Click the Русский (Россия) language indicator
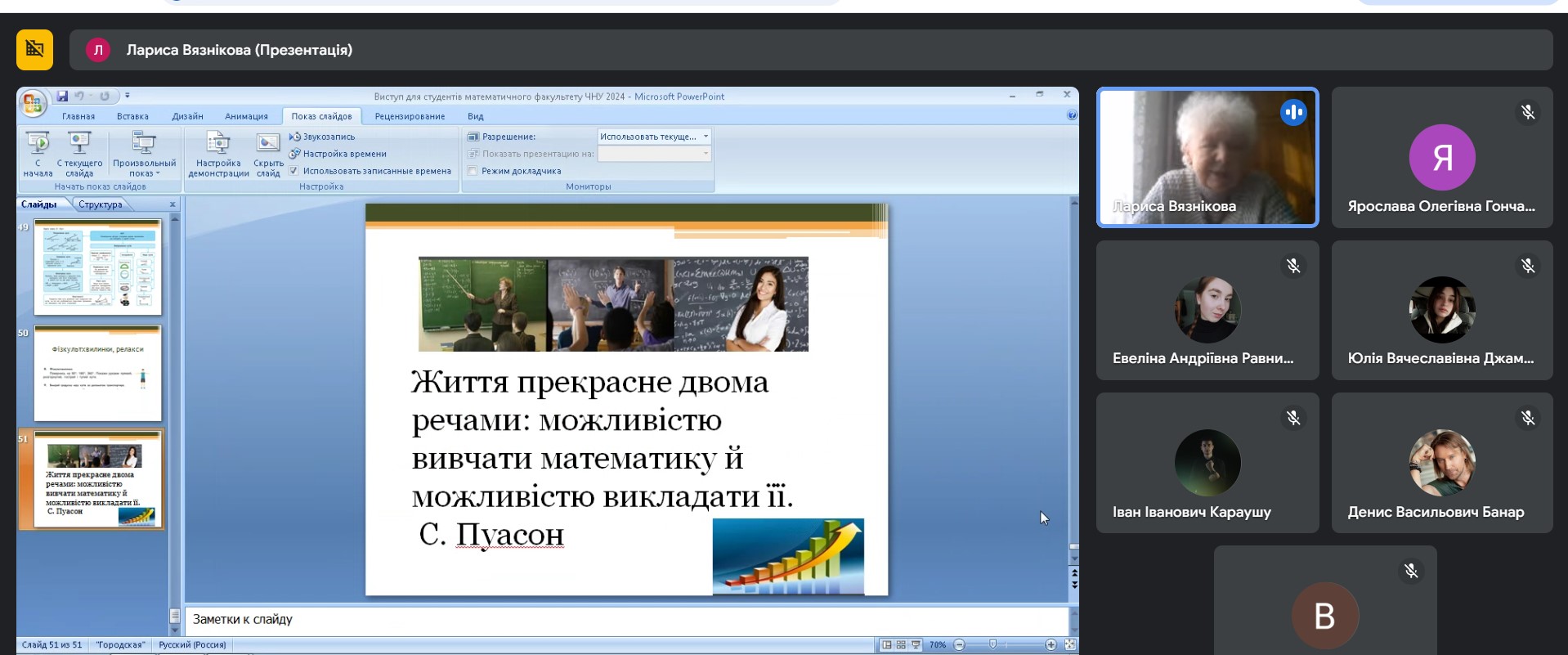1568x655 pixels. [192, 645]
